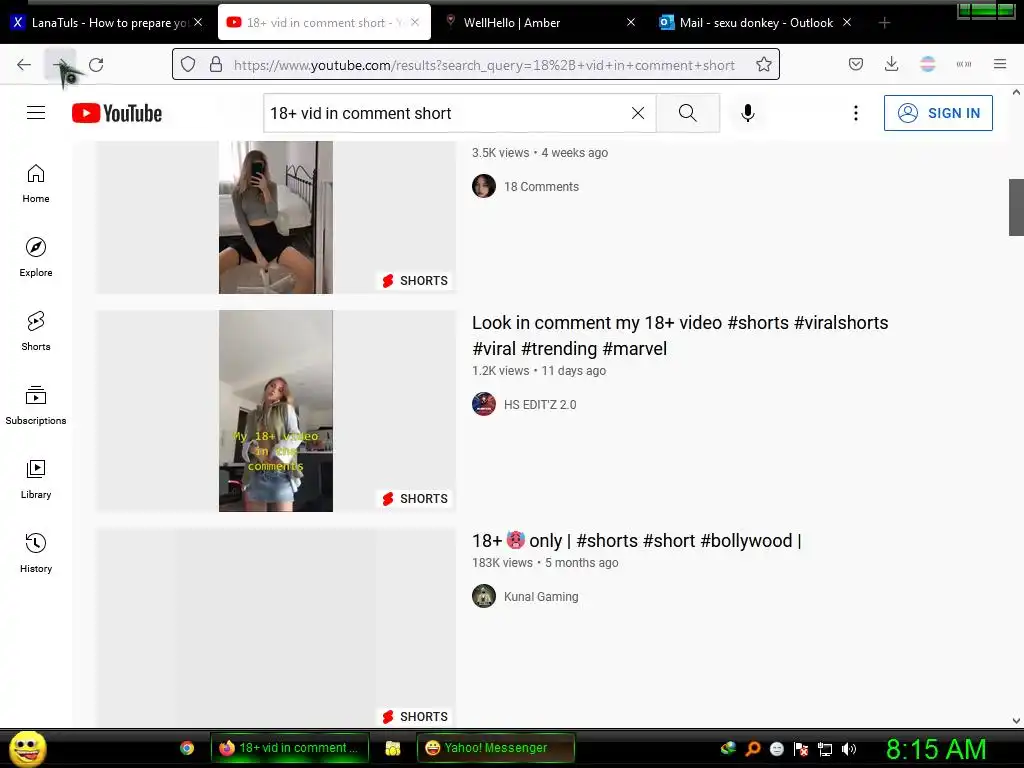View site security padlock information
Image resolution: width=1024 pixels, height=768 pixels.
click(216, 64)
